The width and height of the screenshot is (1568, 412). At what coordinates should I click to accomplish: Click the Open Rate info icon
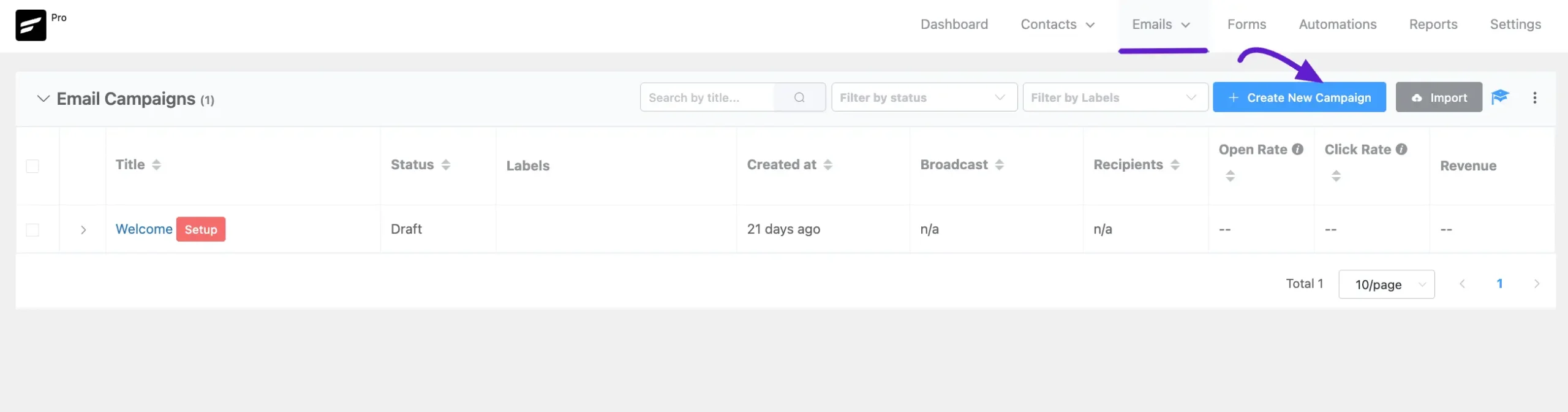click(1297, 150)
